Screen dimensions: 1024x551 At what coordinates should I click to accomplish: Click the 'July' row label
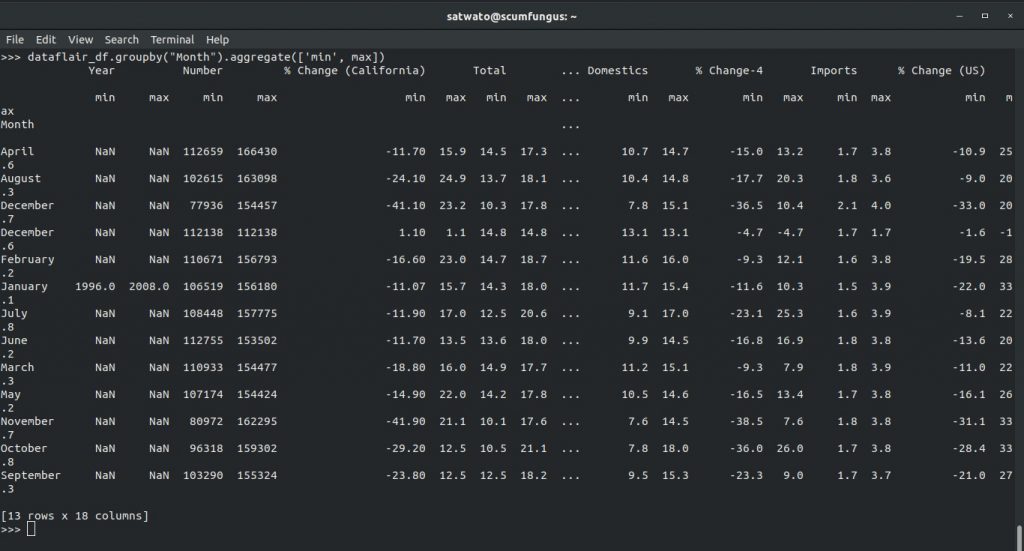[14, 313]
